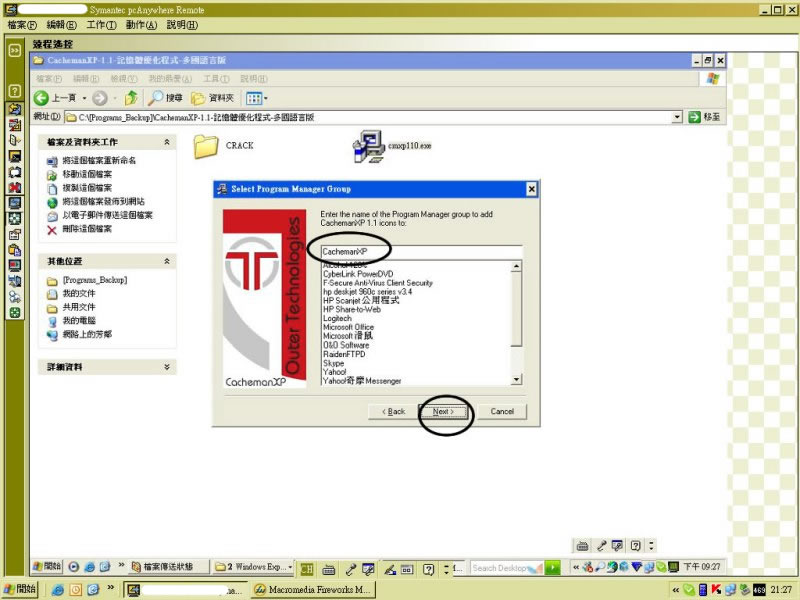Click Cancel in Select Program Manager Group dialog

(502, 412)
